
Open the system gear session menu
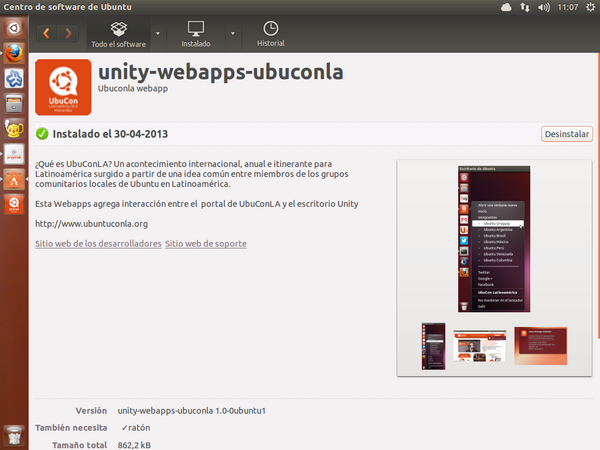click(x=590, y=7)
